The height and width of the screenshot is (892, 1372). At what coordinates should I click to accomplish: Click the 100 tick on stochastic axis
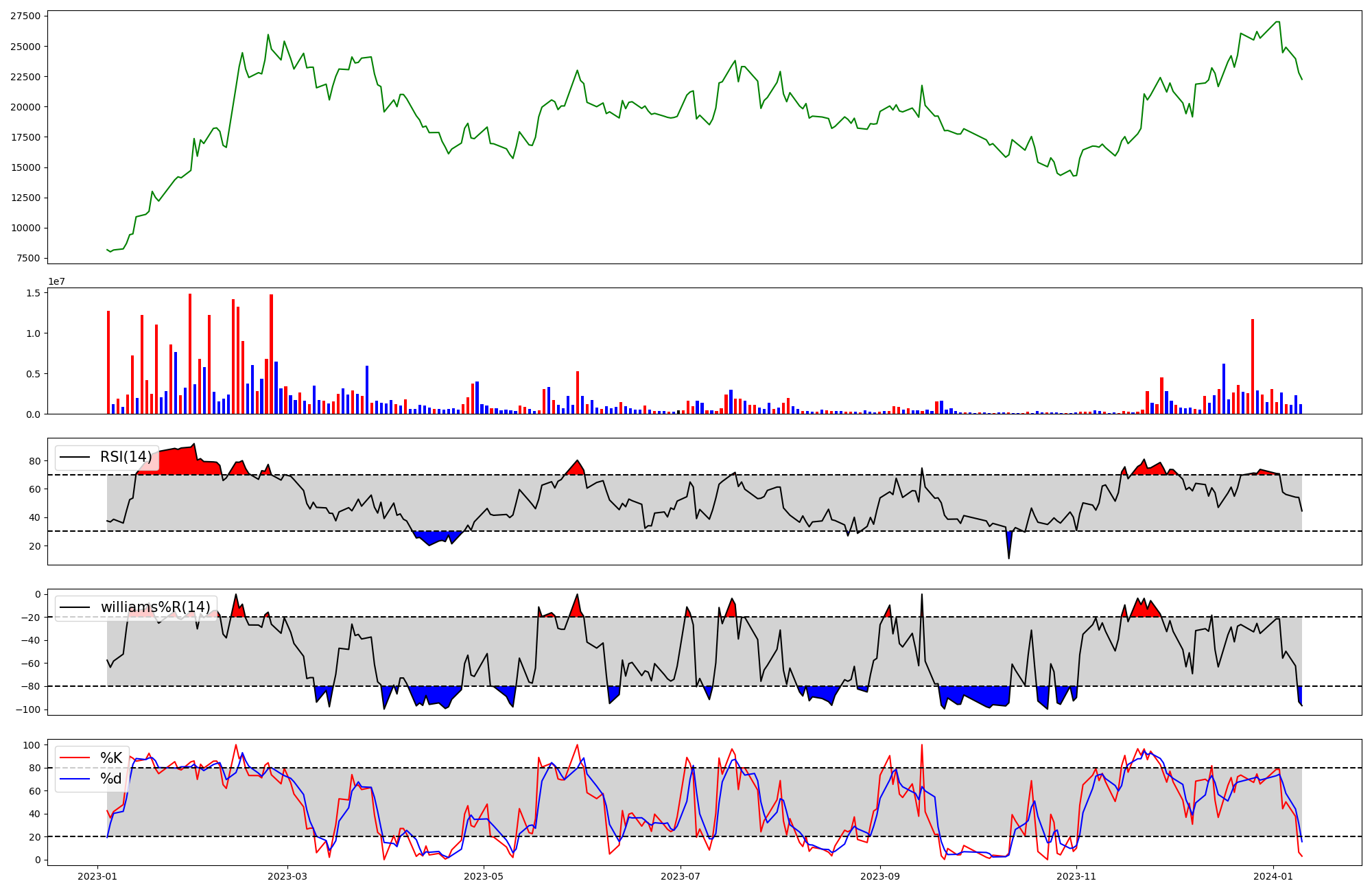point(30,745)
